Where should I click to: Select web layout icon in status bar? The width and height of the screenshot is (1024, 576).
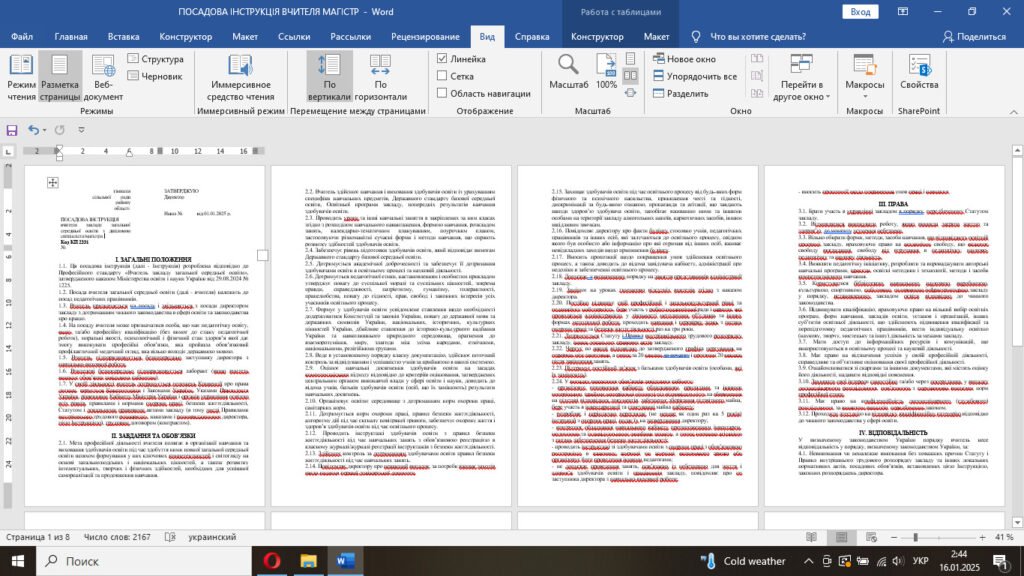871,537
